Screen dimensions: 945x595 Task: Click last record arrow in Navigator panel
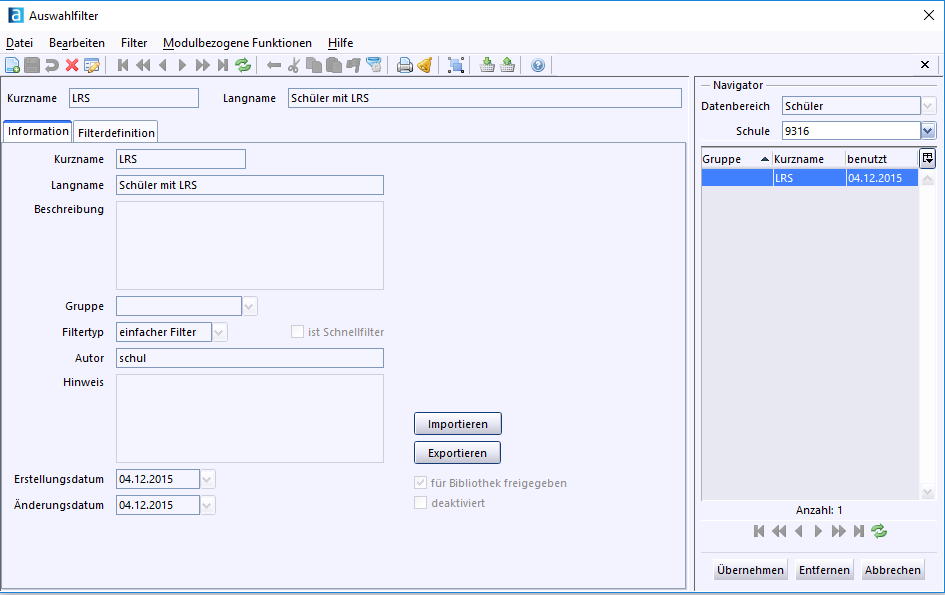tap(859, 531)
